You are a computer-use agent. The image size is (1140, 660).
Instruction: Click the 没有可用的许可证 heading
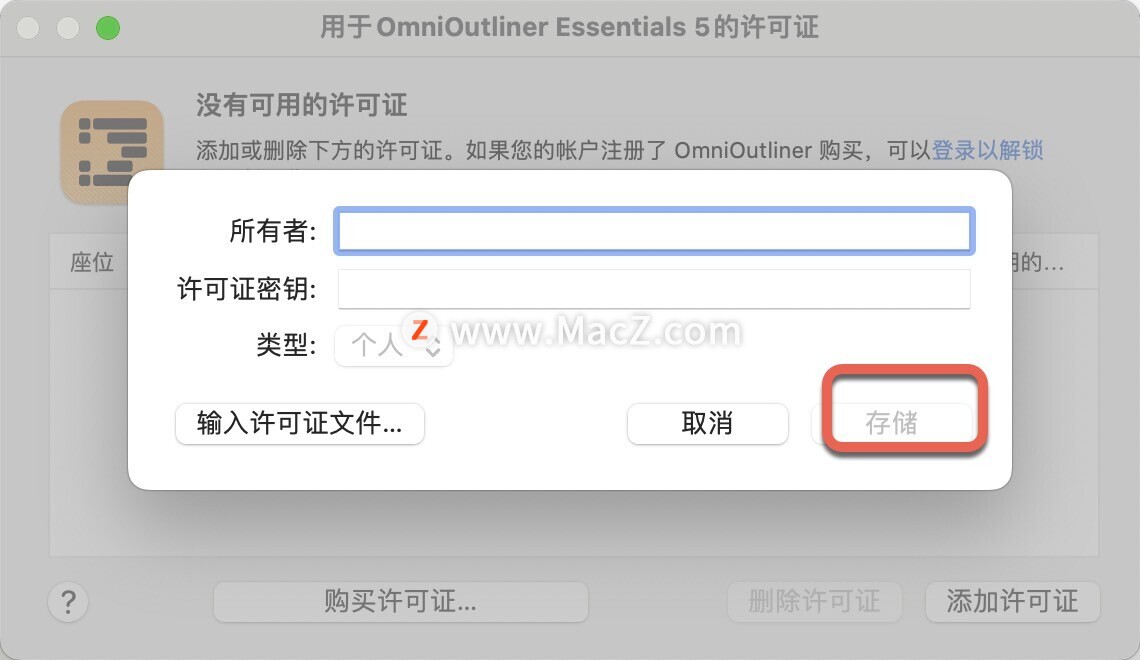click(302, 105)
